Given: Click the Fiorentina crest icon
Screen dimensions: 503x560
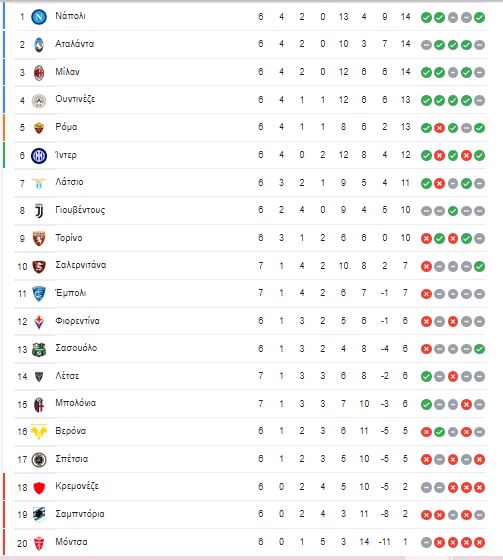Looking at the screenshot, I should pyautogui.click(x=39, y=321).
